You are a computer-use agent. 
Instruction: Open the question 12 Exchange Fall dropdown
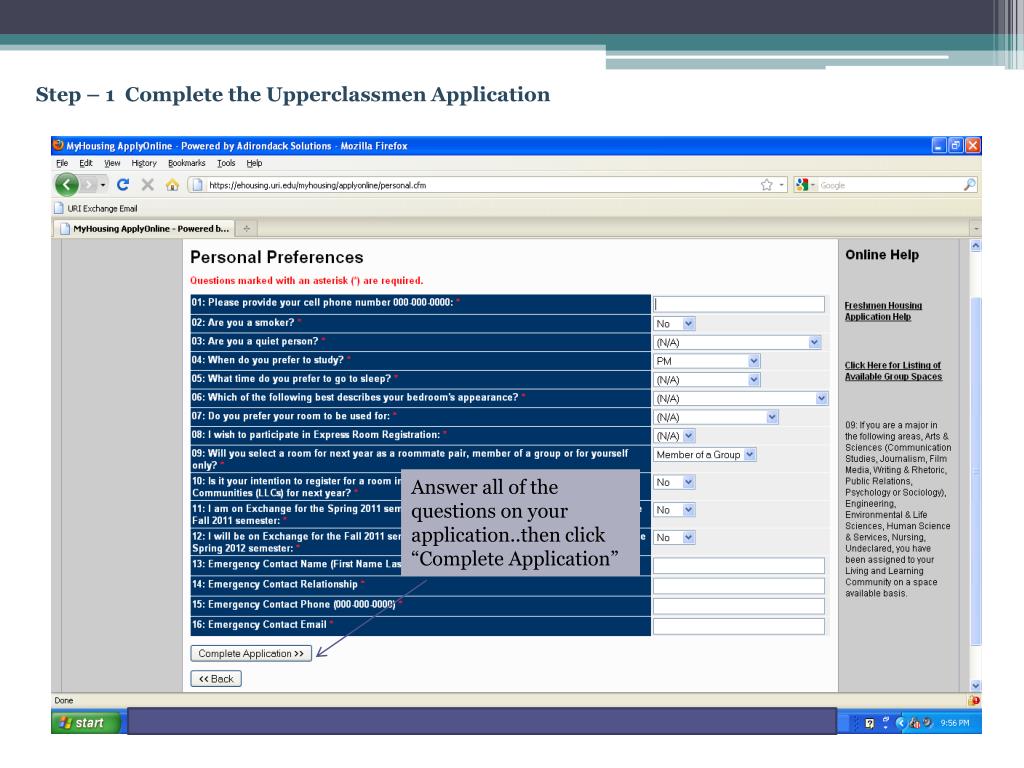pyautogui.click(x=675, y=537)
